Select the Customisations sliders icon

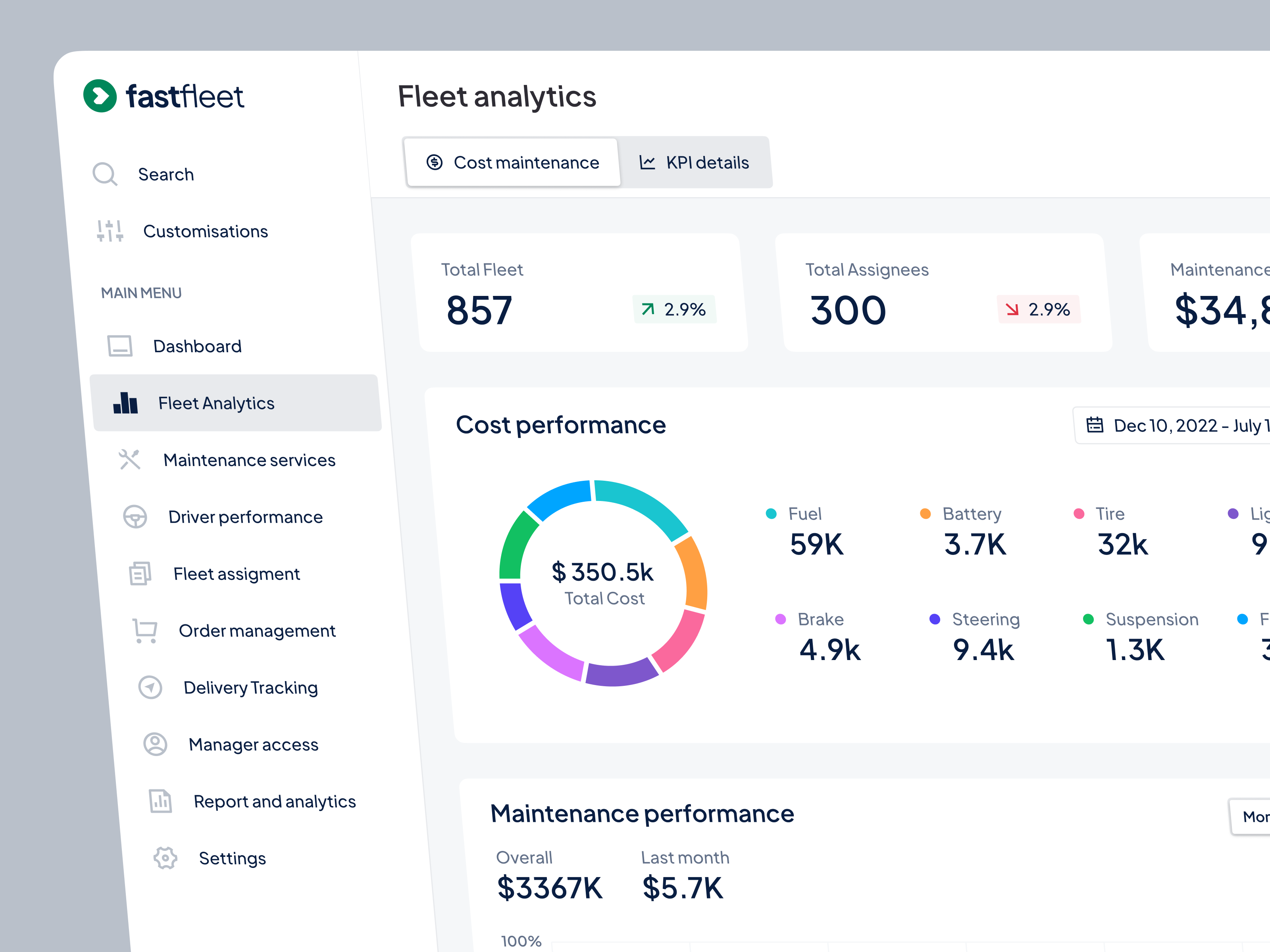click(x=110, y=231)
